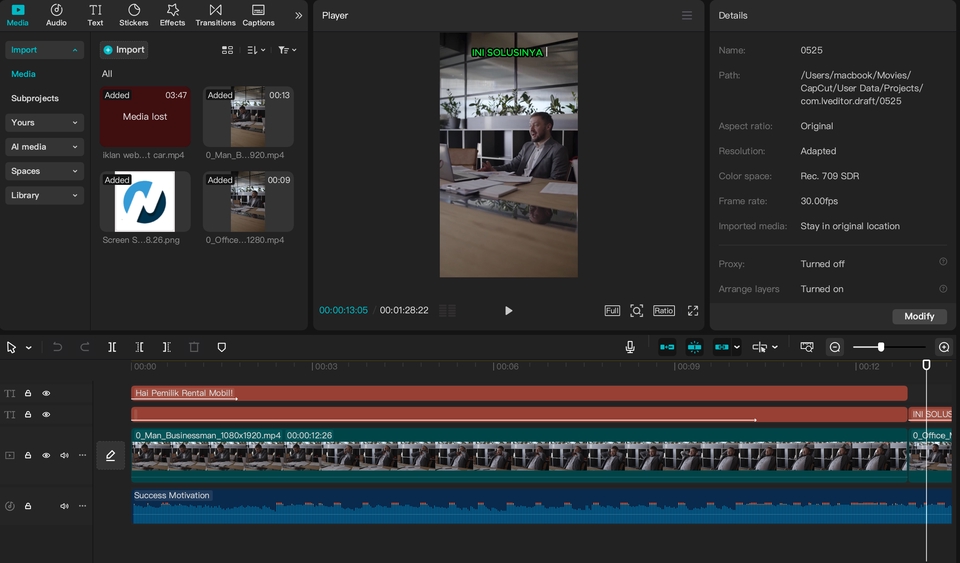Toggle the main track magnet

(667, 347)
